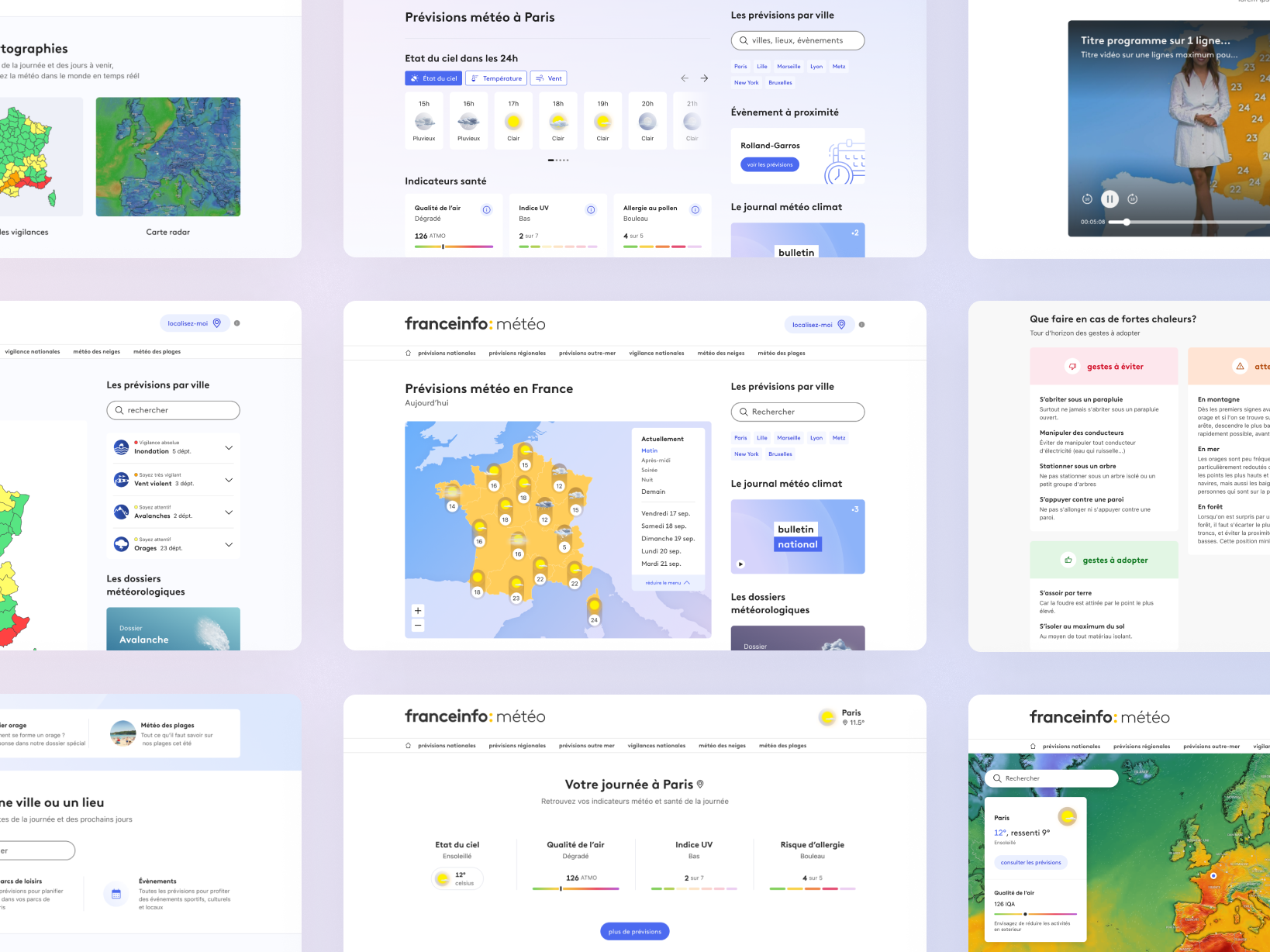The image size is (1270, 952).
Task: Go to previous hours with left arrow
Action: pos(685,78)
